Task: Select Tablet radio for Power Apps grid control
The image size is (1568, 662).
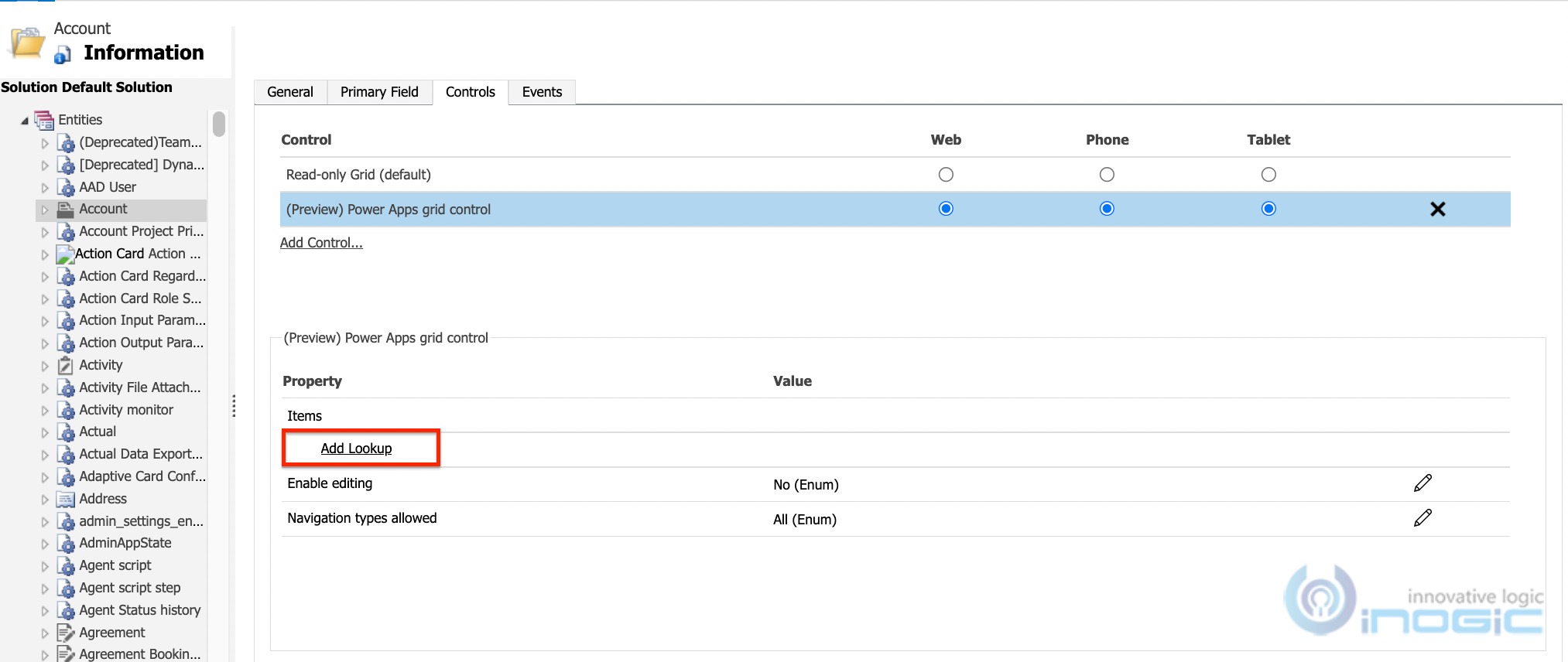Action: tap(1268, 209)
